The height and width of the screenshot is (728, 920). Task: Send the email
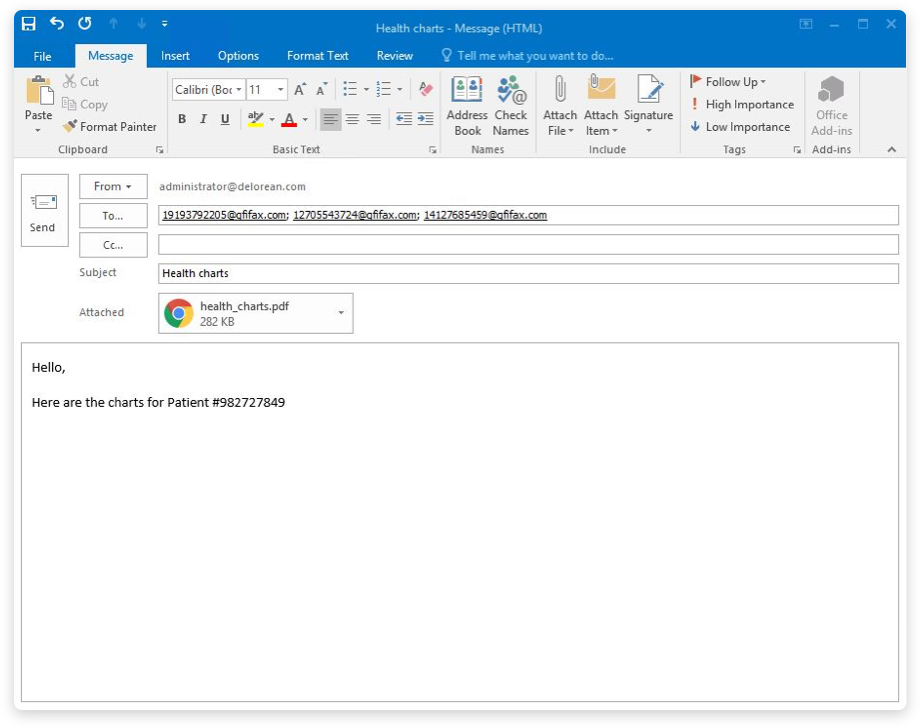click(45, 211)
